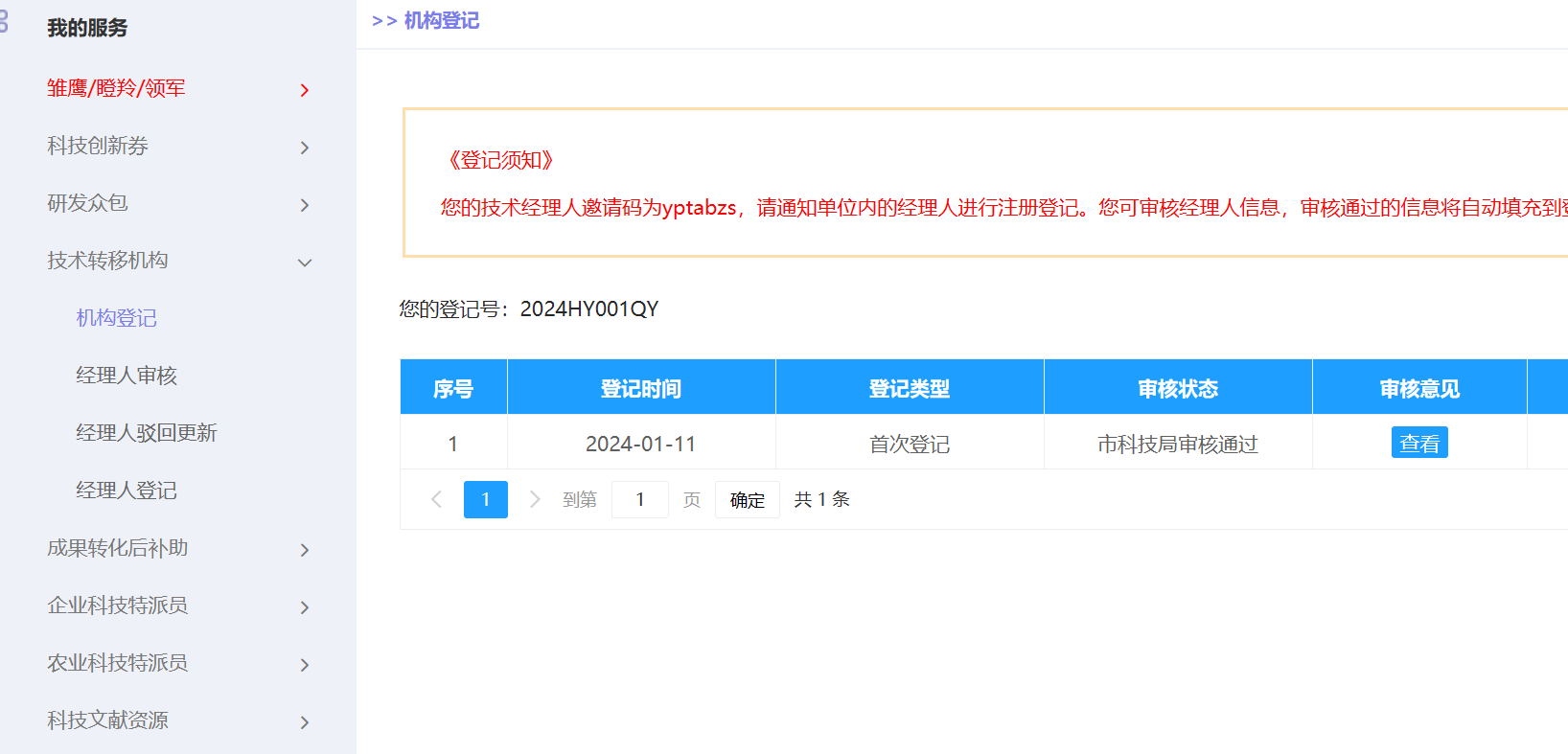1568x754 pixels.
Task: Select page 1 in pagination
Action: pos(486,499)
